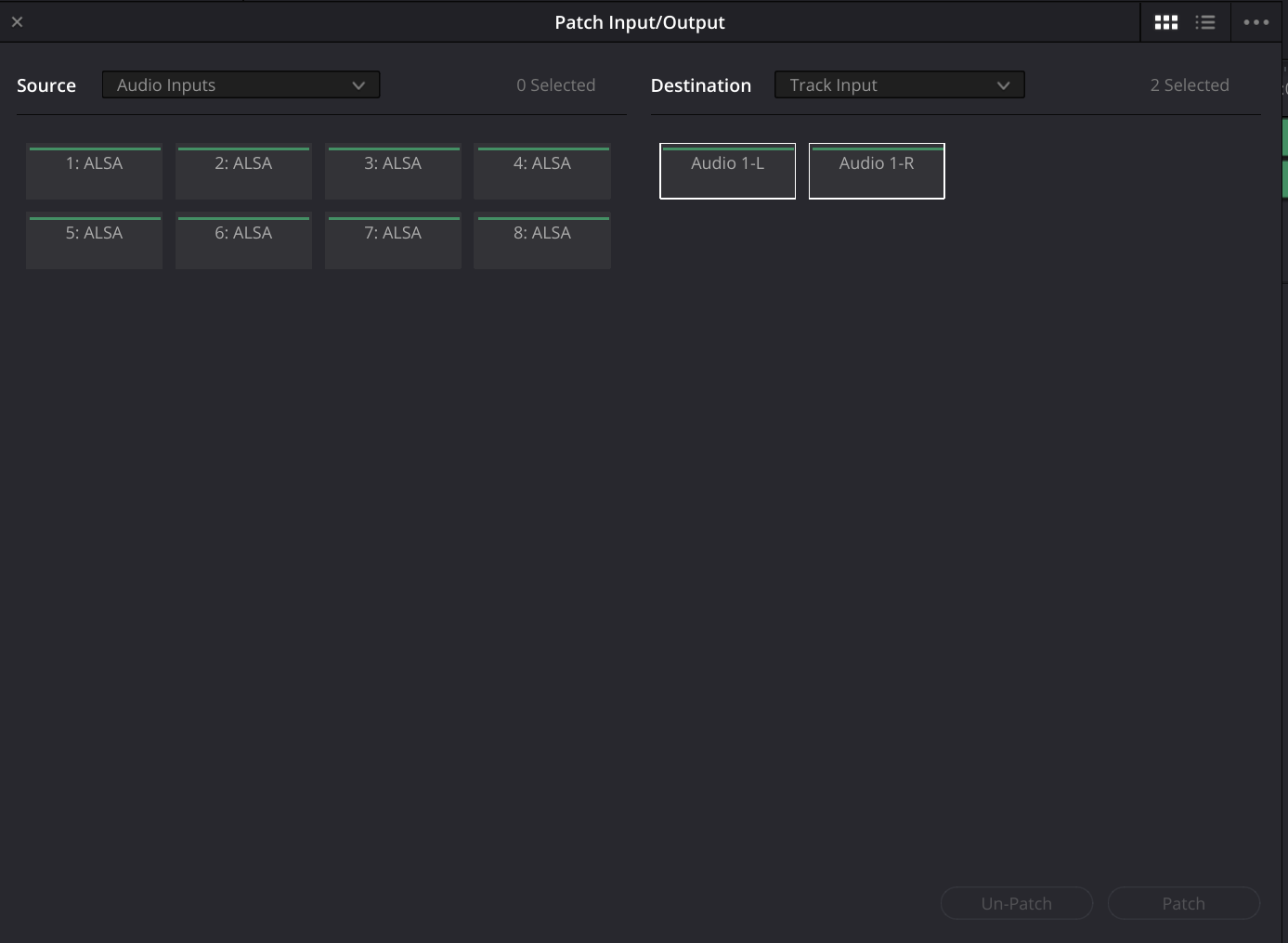Open the Destination Track Input dropdown

point(898,85)
